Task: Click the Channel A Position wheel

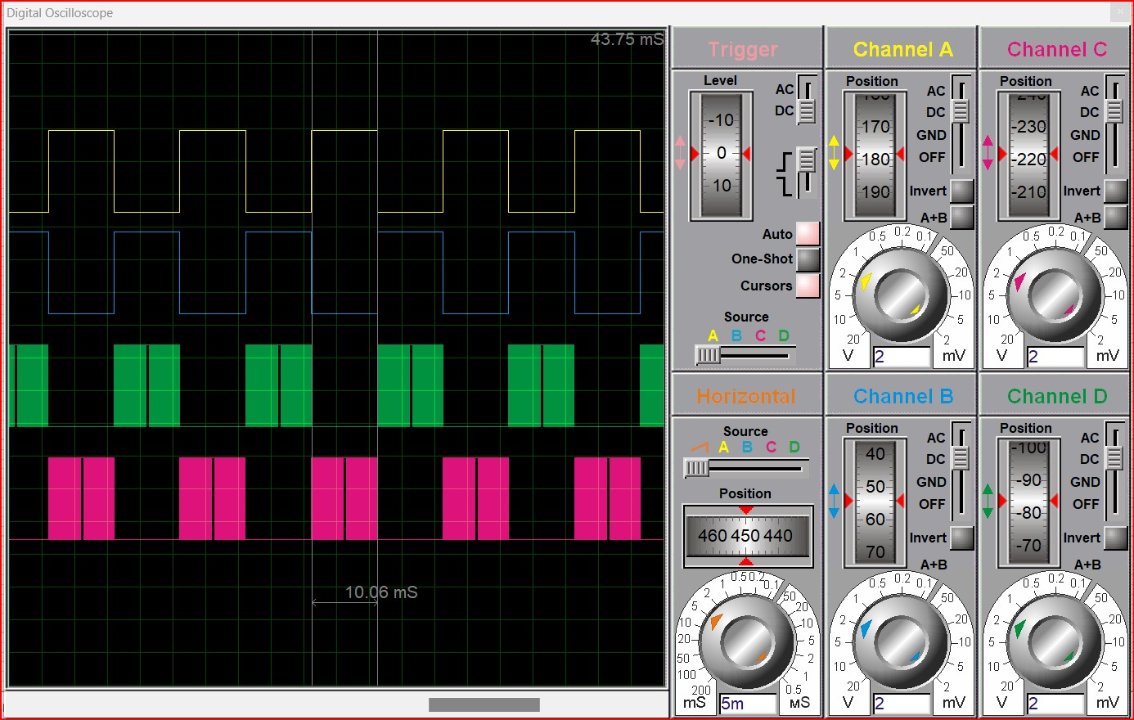Action: point(875,155)
